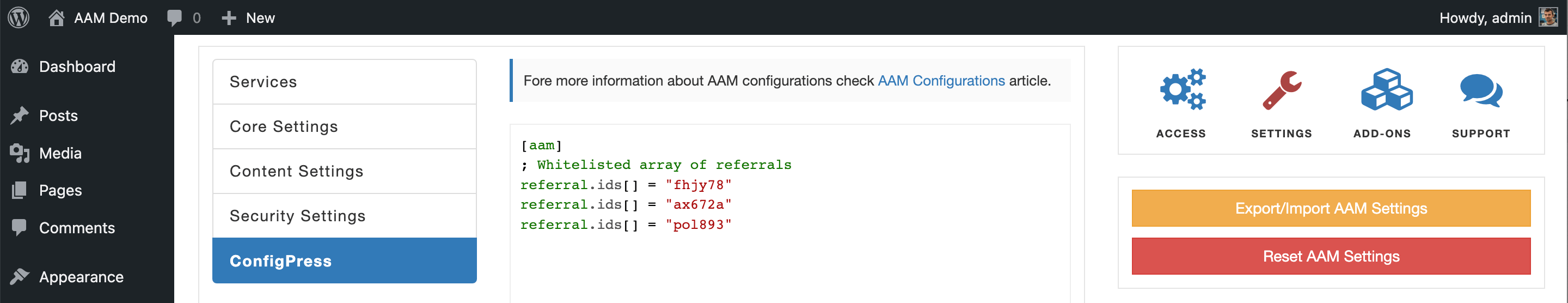Switch to the Content Settings tab
Screen dimensions: 1568x303
point(345,171)
